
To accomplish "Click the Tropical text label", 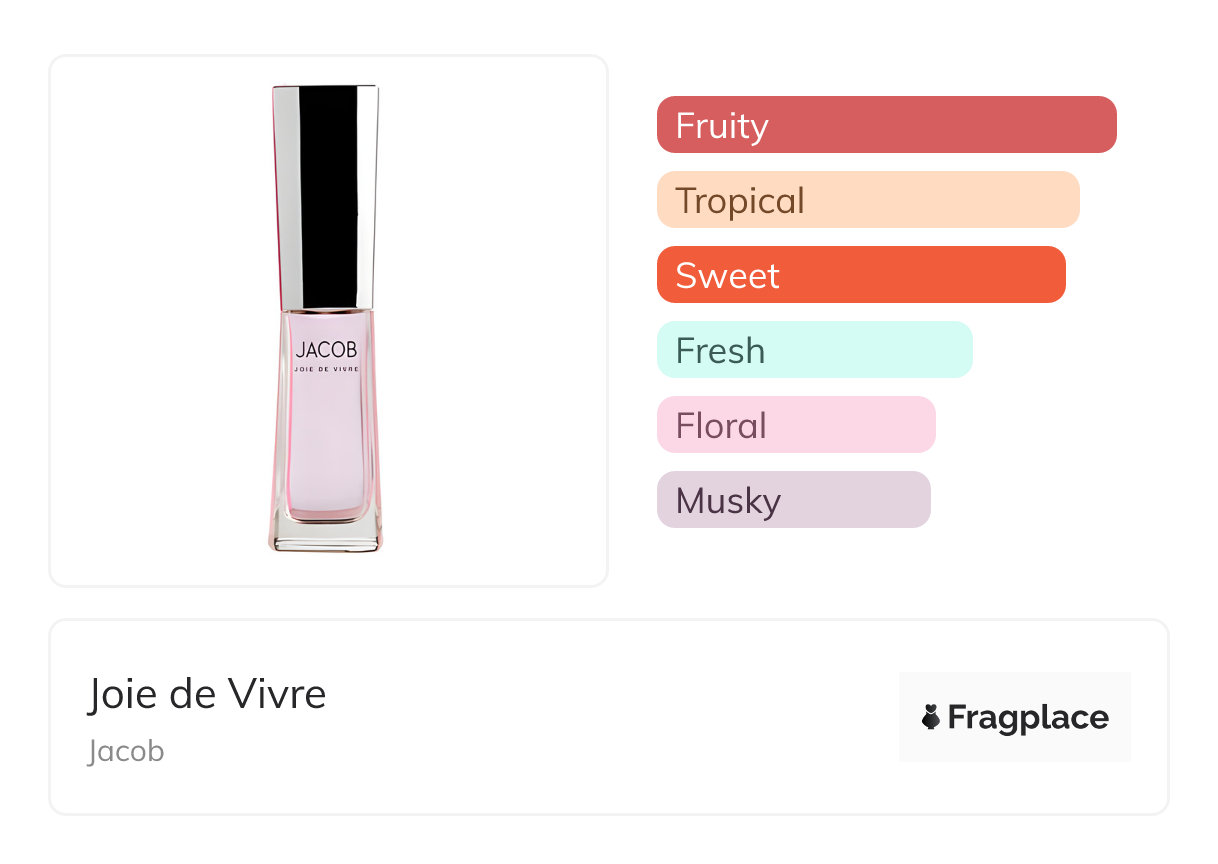I will (x=740, y=202).
